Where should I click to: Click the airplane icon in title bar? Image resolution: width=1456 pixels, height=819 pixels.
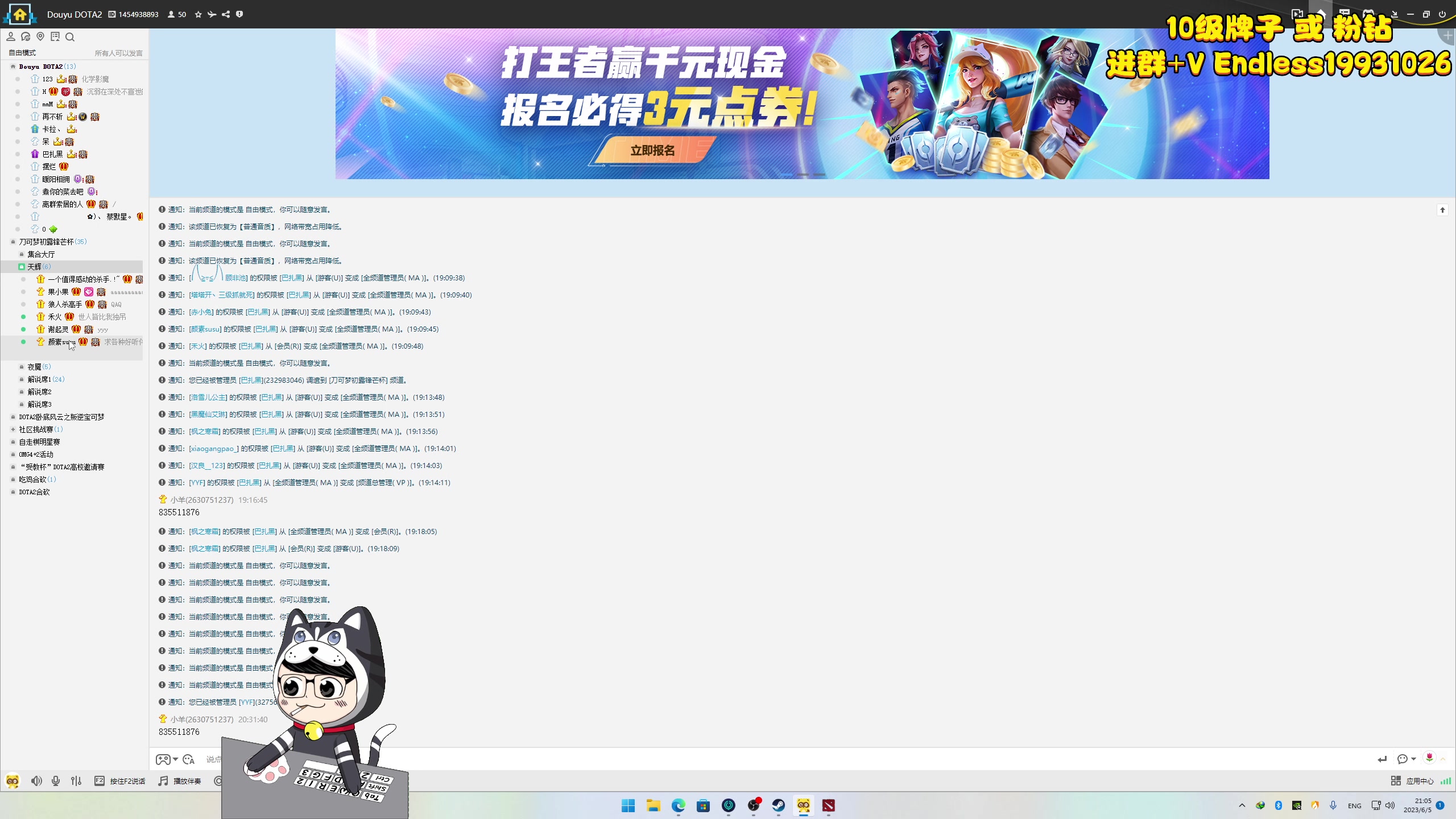212,14
